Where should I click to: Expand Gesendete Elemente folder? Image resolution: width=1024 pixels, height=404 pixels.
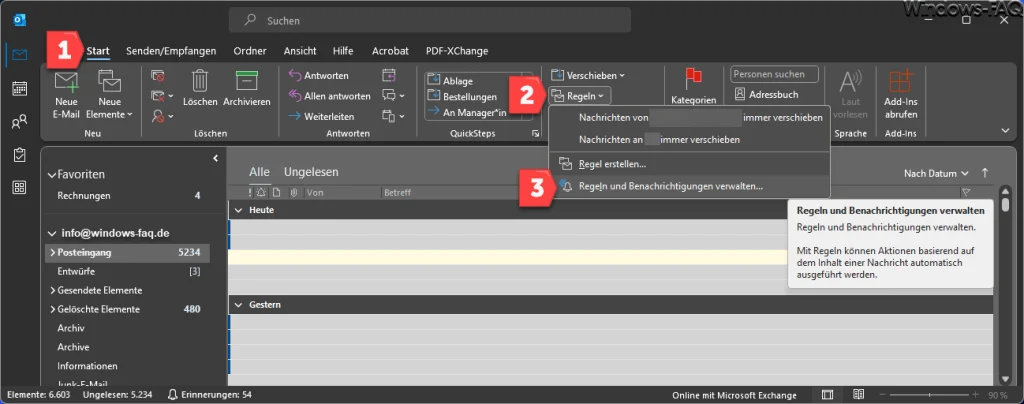tap(52, 290)
